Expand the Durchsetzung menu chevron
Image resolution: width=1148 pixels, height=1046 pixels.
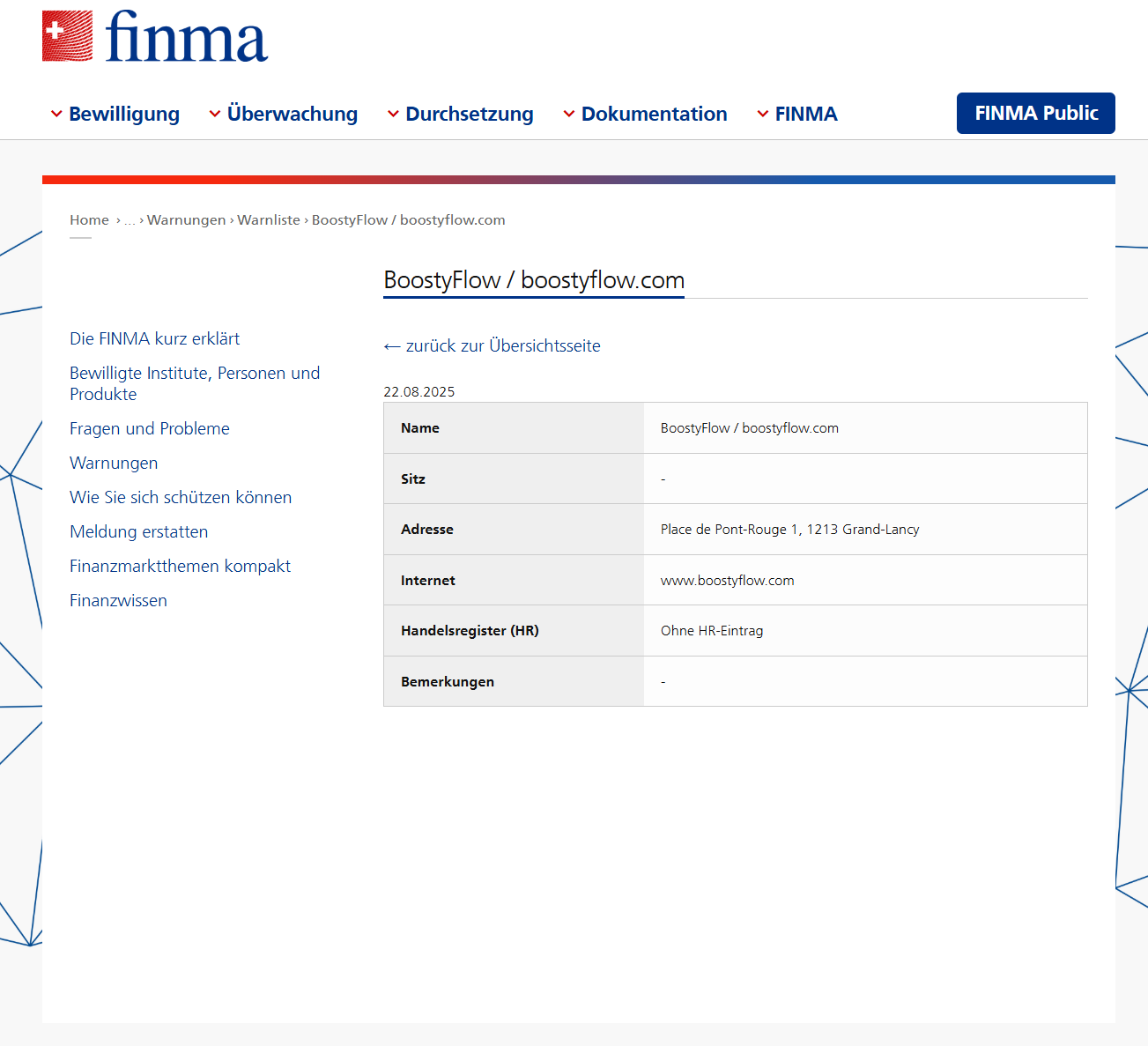(393, 114)
